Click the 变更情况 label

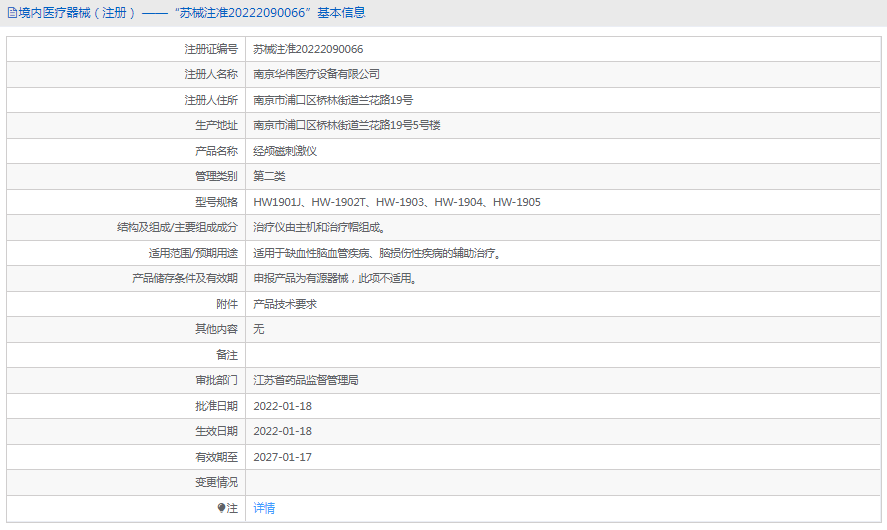coord(217,482)
